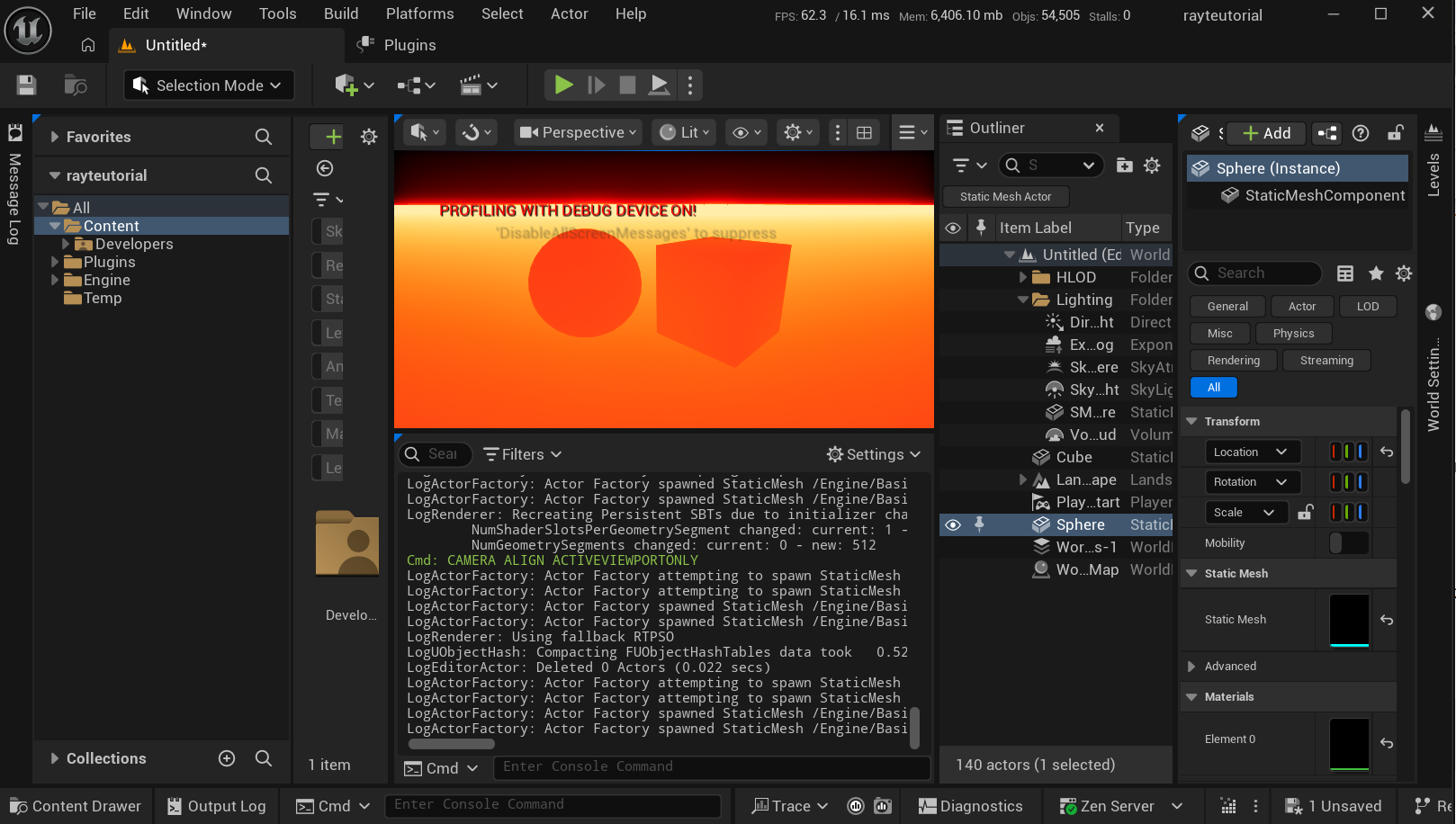Toggle the Details panel lock icon
Viewport: 1456px width, 824px height.
[x=1395, y=133]
